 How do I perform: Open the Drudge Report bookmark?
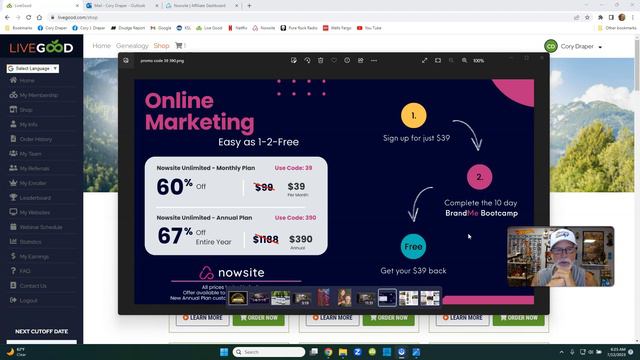tap(128, 28)
